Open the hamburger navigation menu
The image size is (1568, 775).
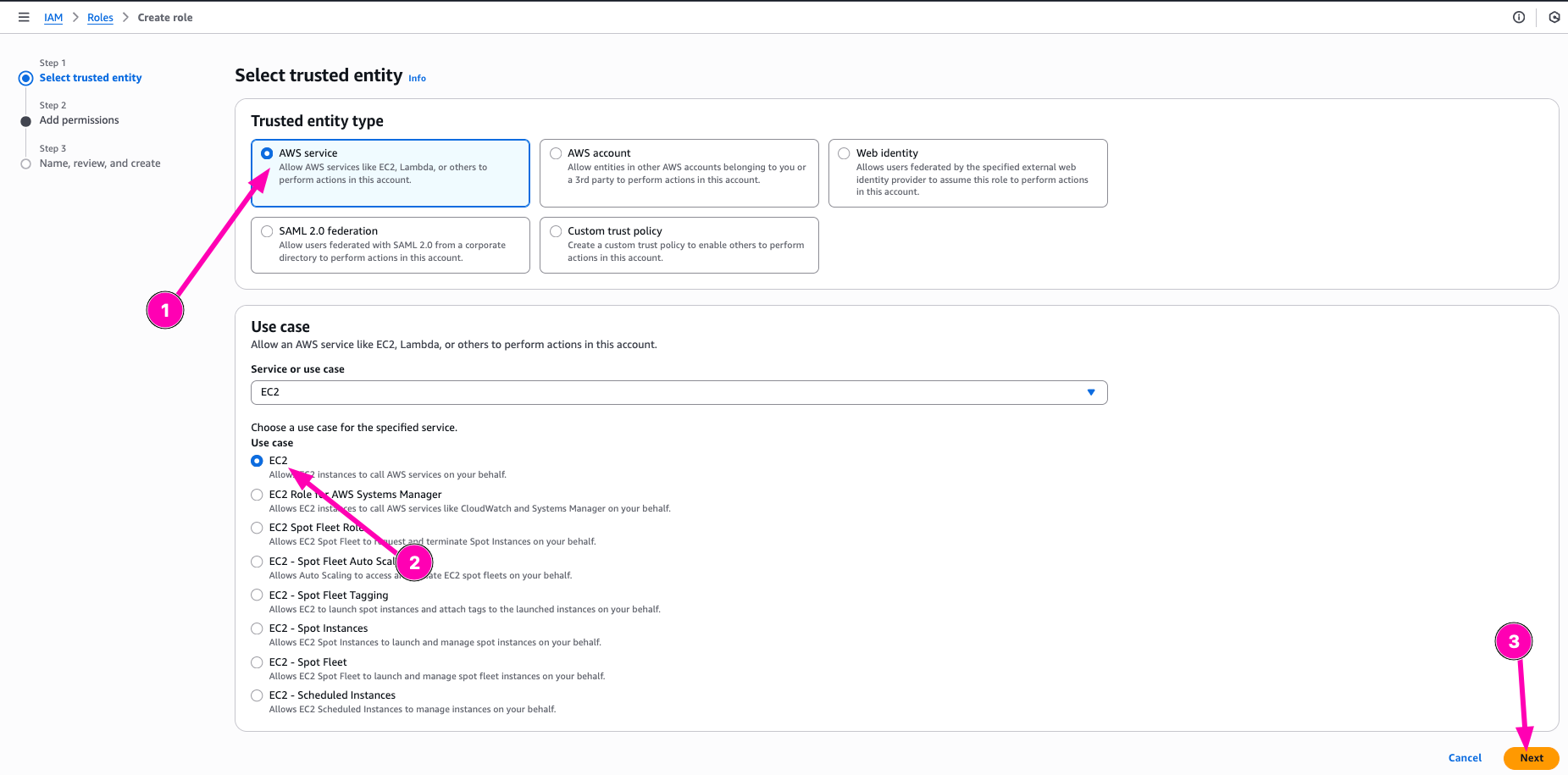point(24,17)
